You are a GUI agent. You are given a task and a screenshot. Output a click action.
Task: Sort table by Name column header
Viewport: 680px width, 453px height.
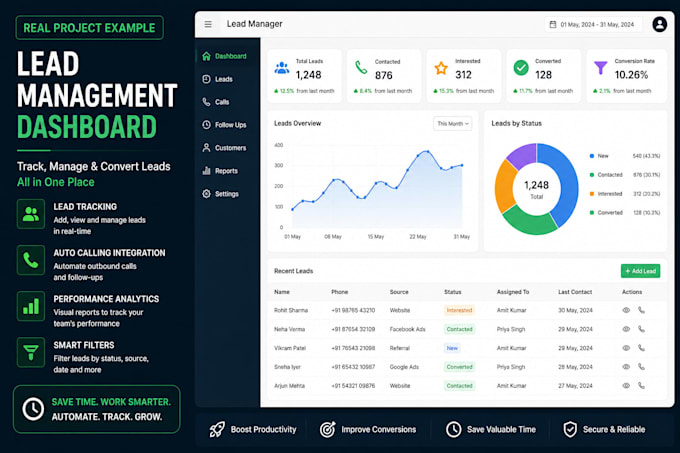[282, 292]
